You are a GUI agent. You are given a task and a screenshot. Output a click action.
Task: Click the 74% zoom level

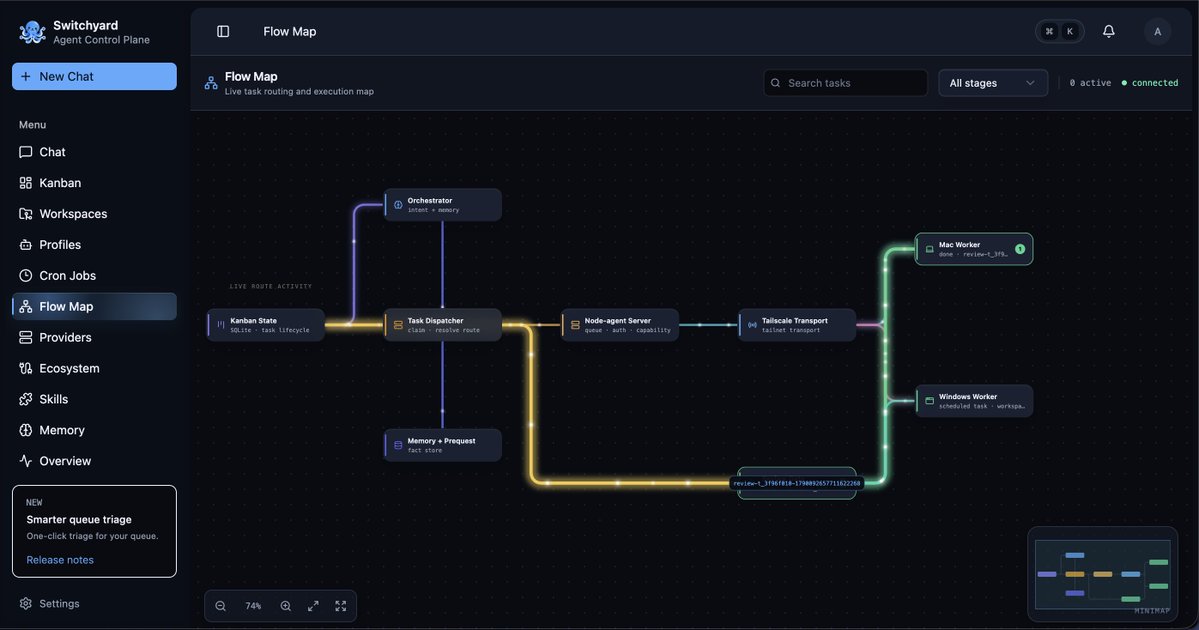click(253, 606)
